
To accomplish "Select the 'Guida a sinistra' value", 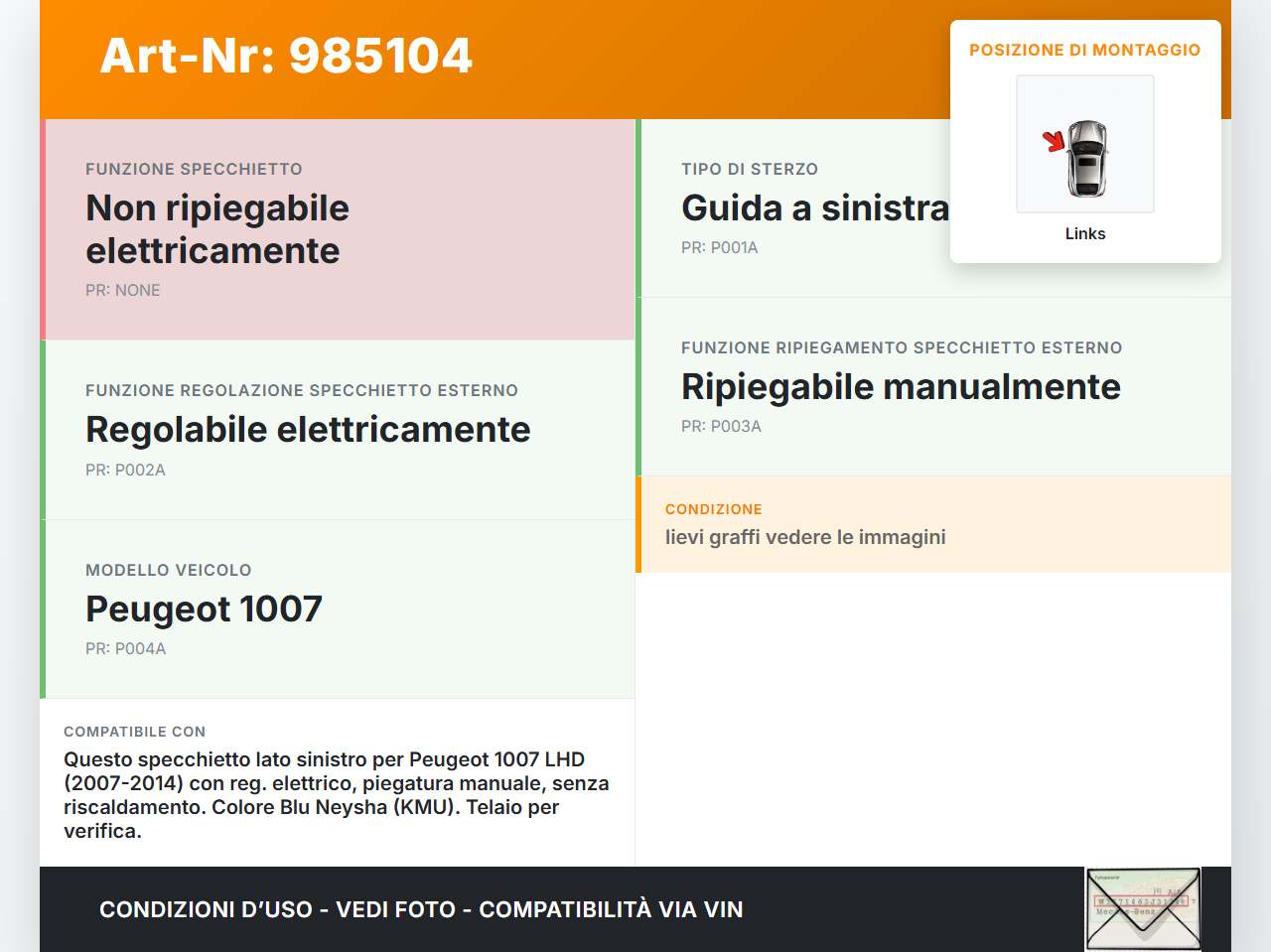I will [x=814, y=208].
